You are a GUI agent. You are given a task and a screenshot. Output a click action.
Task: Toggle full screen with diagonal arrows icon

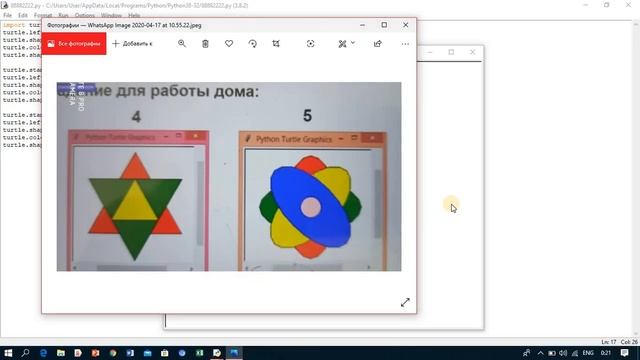pos(405,302)
